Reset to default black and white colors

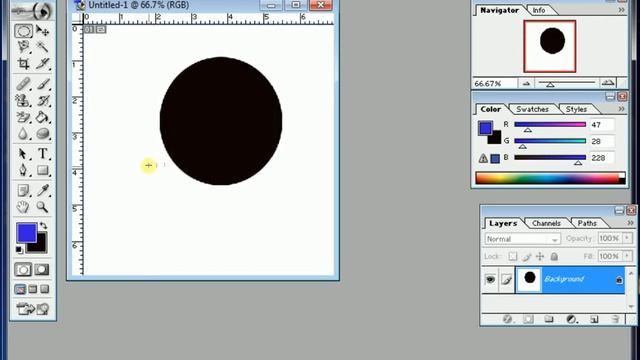click(x=19, y=249)
